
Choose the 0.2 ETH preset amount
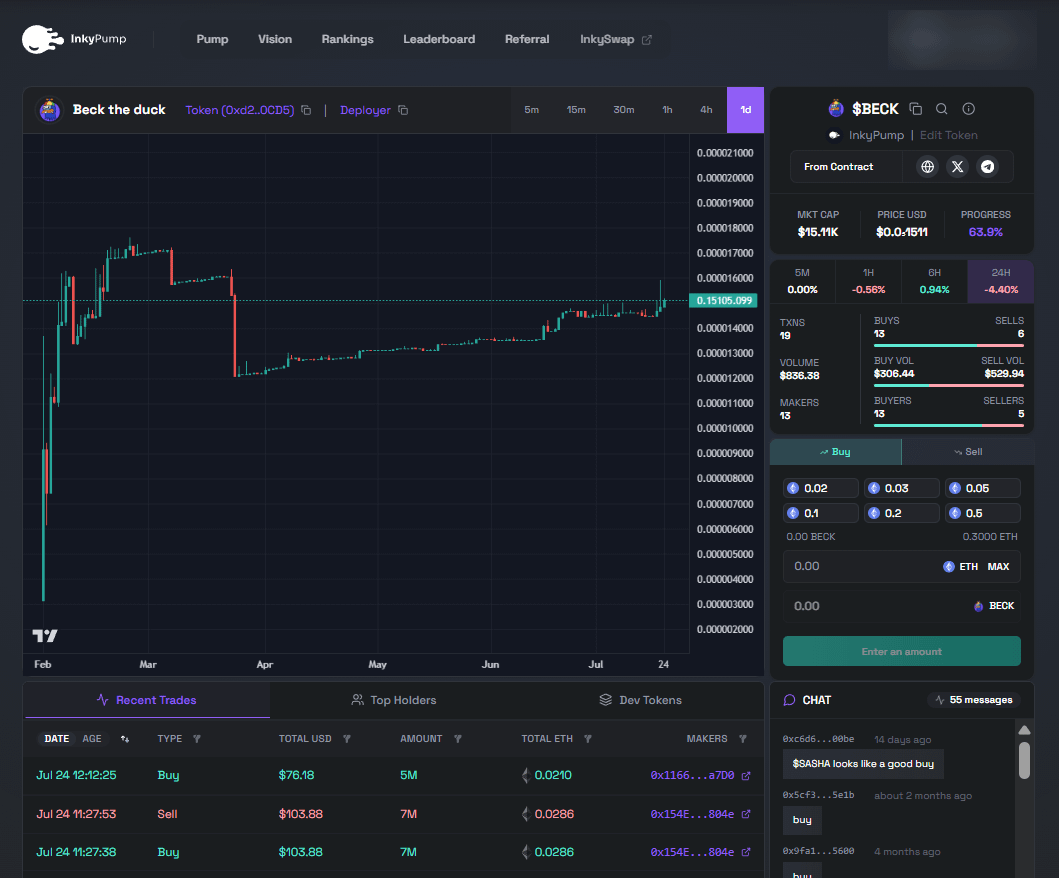[902, 513]
